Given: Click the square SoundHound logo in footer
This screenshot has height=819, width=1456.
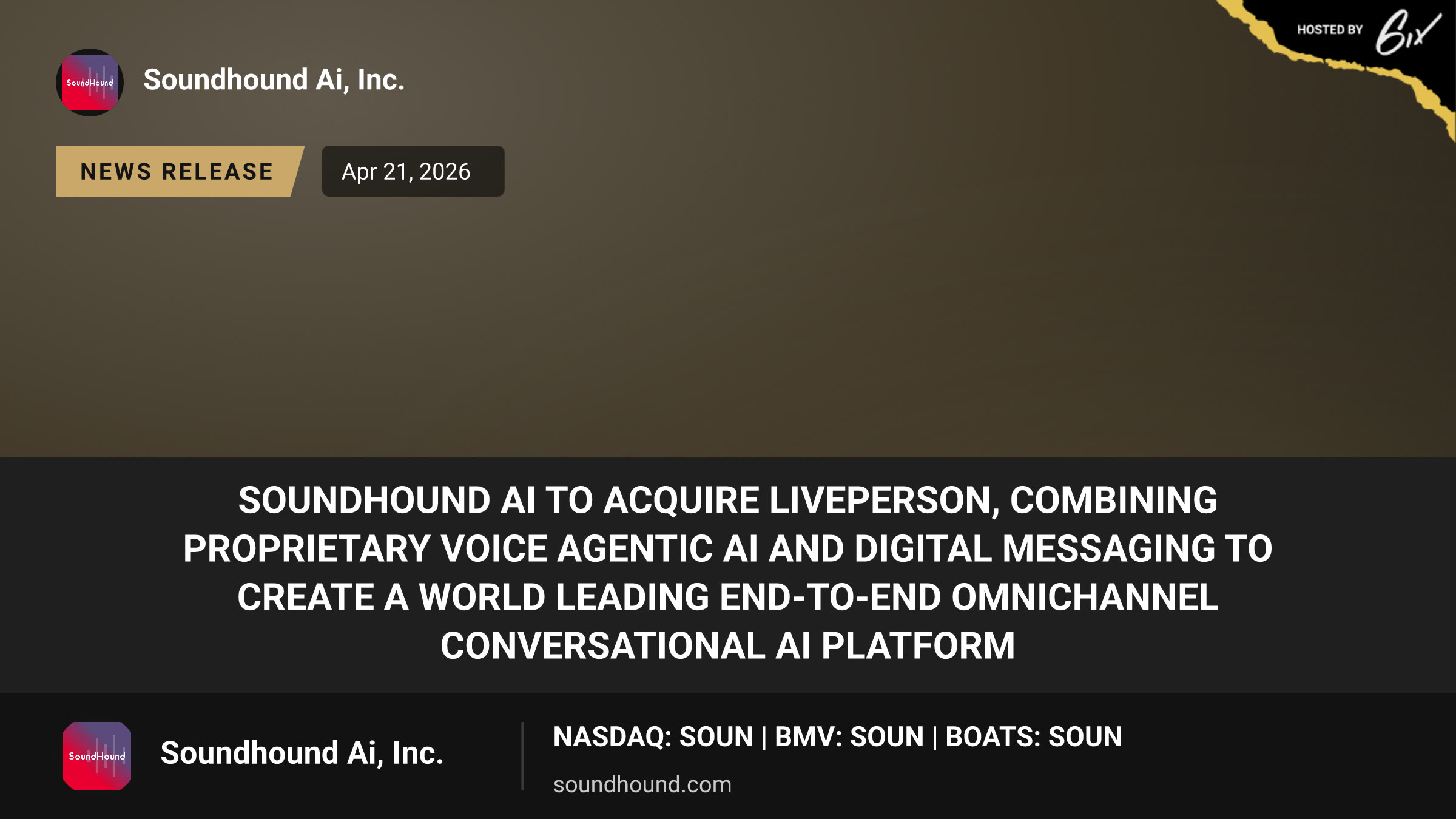Looking at the screenshot, I should pyautogui.click(x=97, y=756).
